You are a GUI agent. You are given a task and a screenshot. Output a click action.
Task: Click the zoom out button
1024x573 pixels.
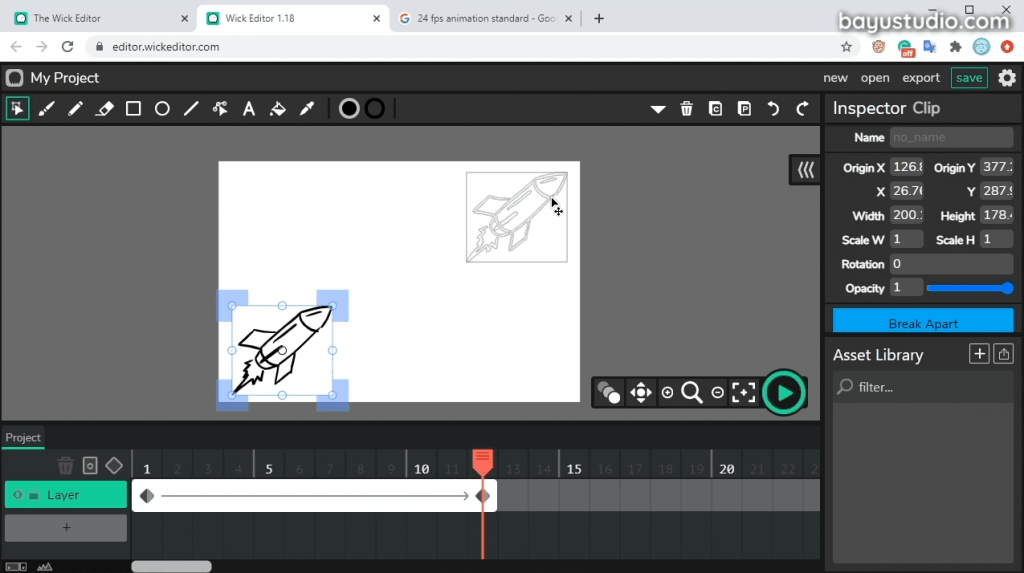tap(717, 393)
